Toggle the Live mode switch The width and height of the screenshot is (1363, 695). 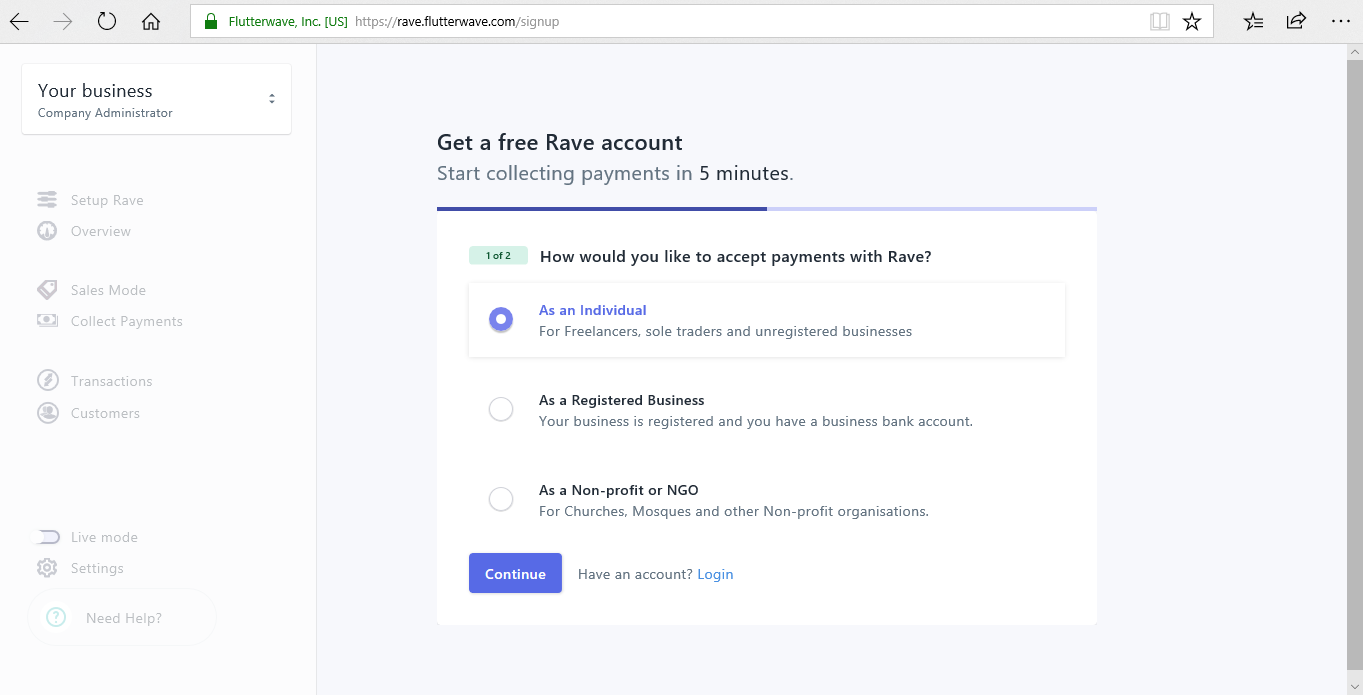(x=47, y=537)
